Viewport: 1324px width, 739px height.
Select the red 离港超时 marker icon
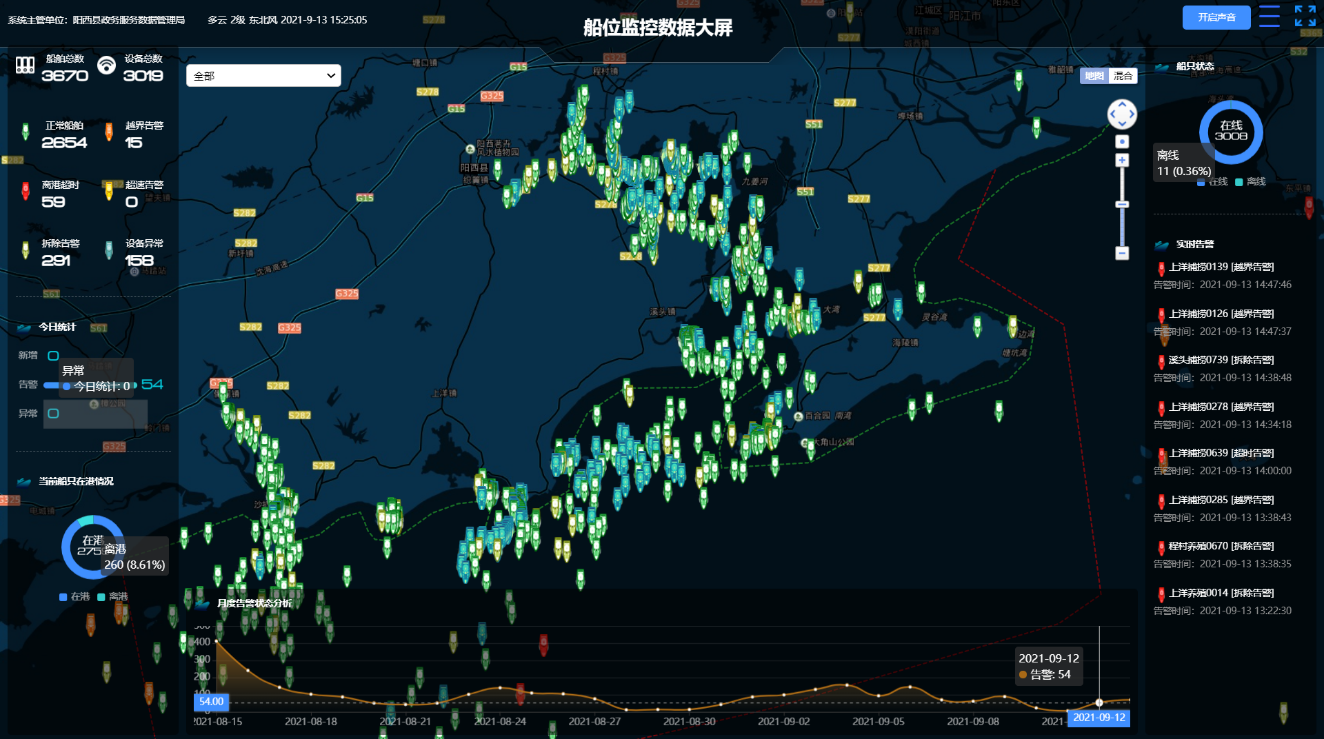point(25,191)
